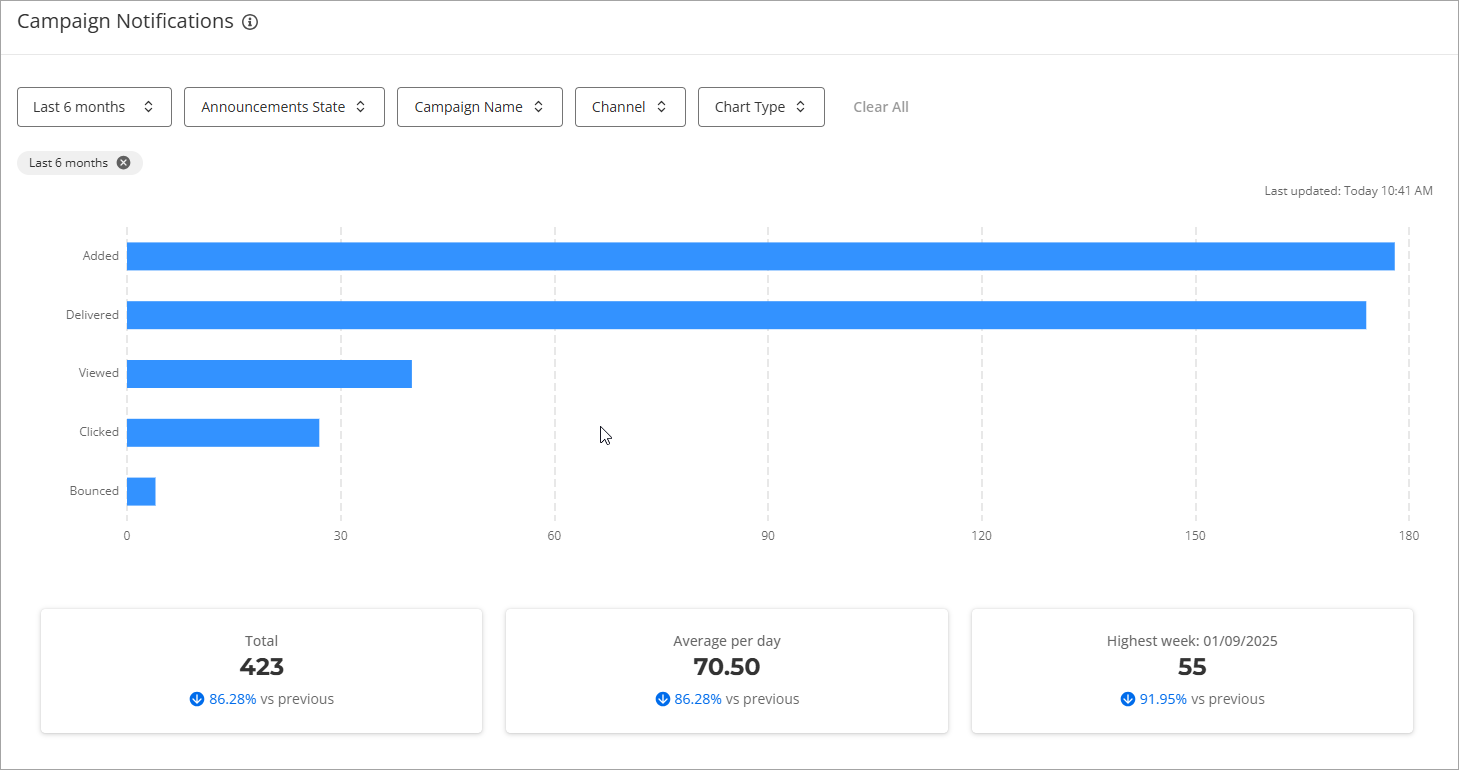Expand the Channel filter dropdown
This screenshot has width=1459, height=770.
[629, 107]
